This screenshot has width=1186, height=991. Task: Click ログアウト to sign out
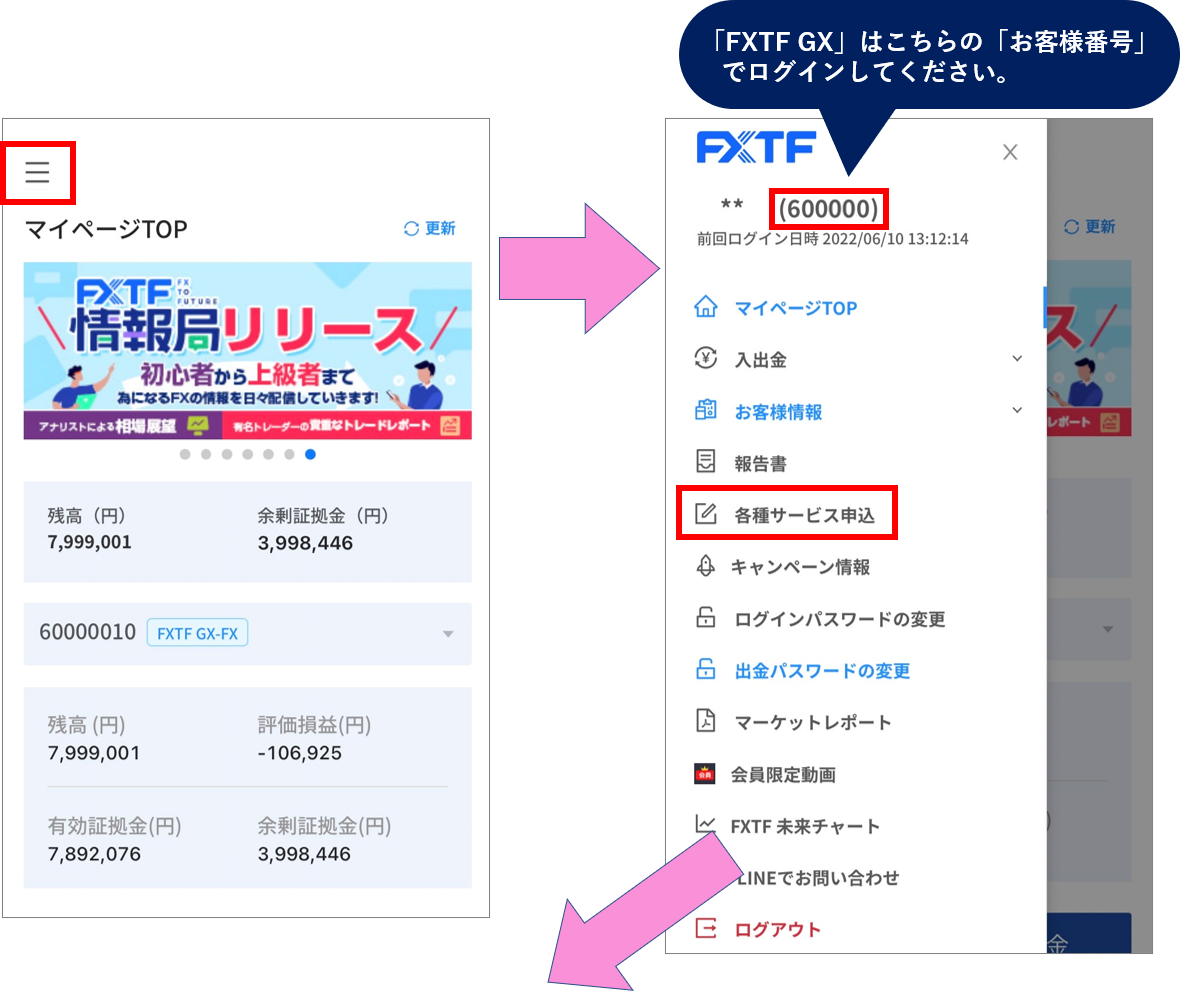pyautogui.click(x=778, y=930)
